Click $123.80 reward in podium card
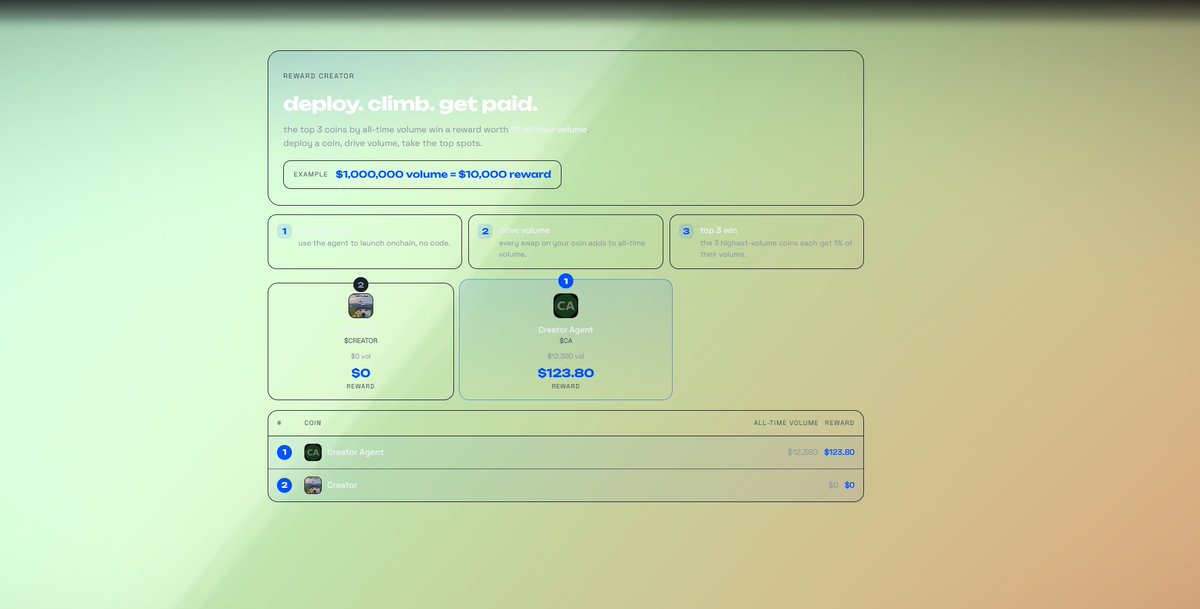The image size is (1200, 609). coord(566,373)
